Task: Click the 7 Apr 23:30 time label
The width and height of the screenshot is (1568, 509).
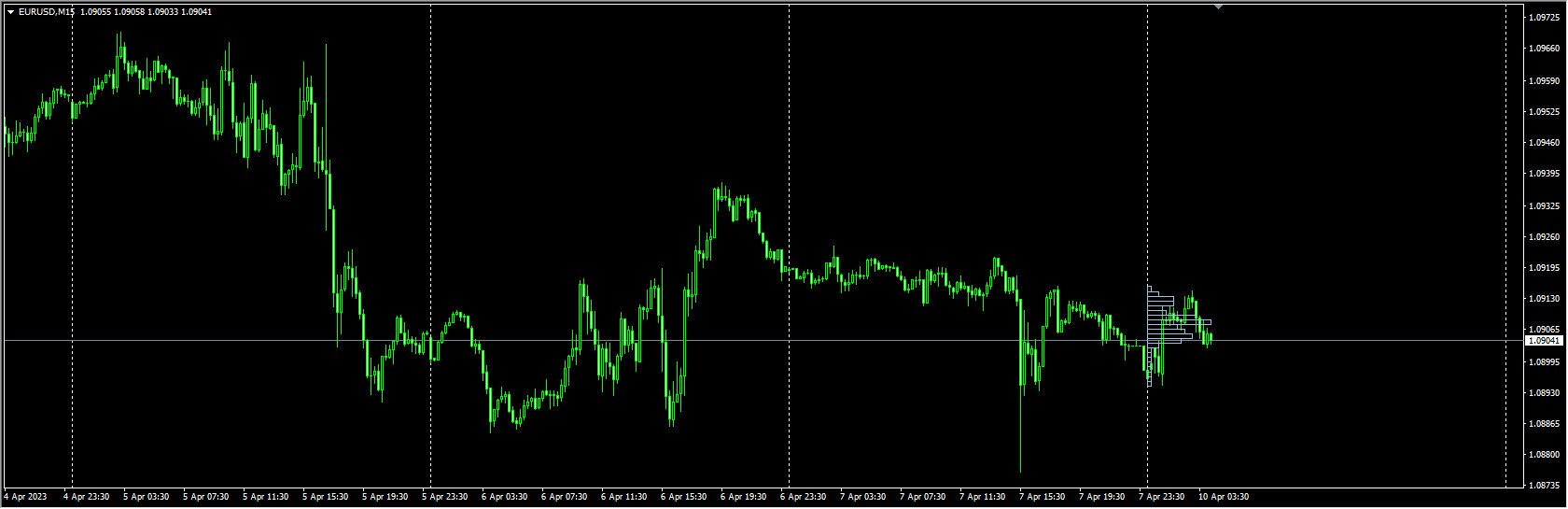Action: coord(1162,497)
